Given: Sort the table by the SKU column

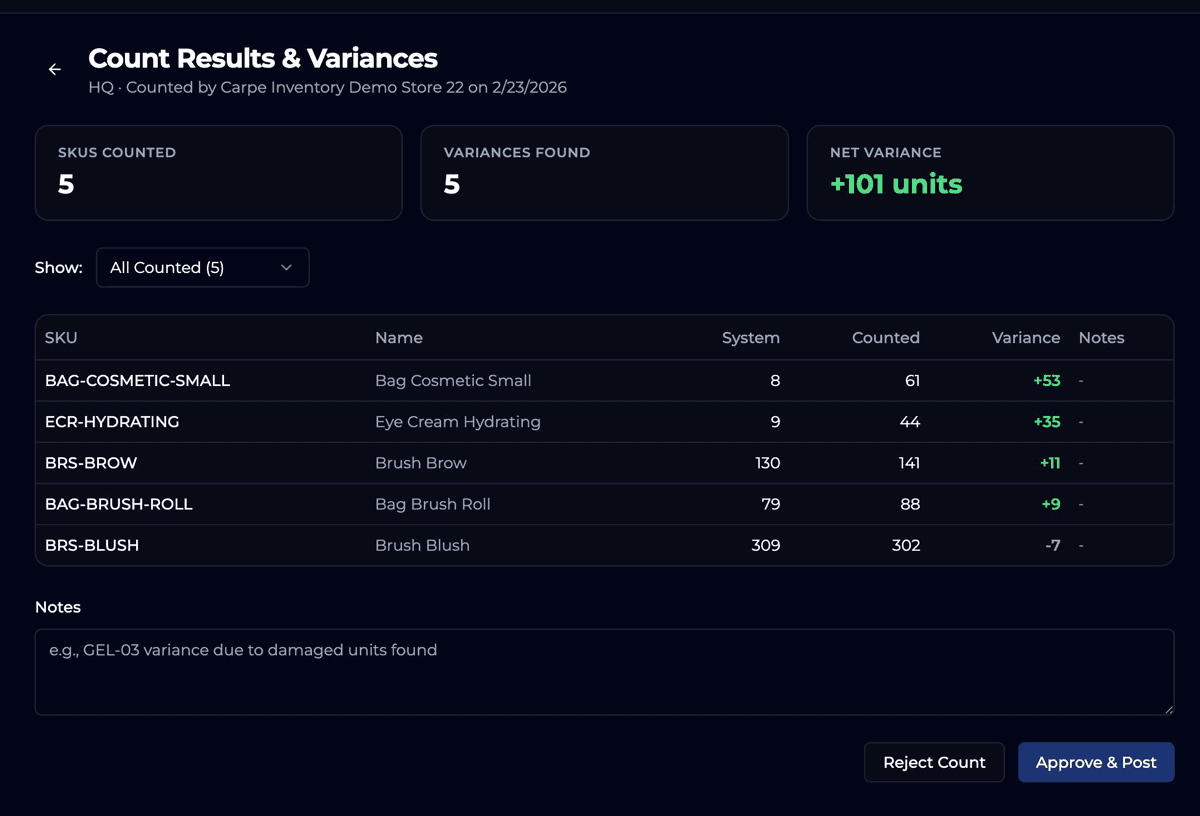Looking at the screenshot, I should click(x=60, y=338).
